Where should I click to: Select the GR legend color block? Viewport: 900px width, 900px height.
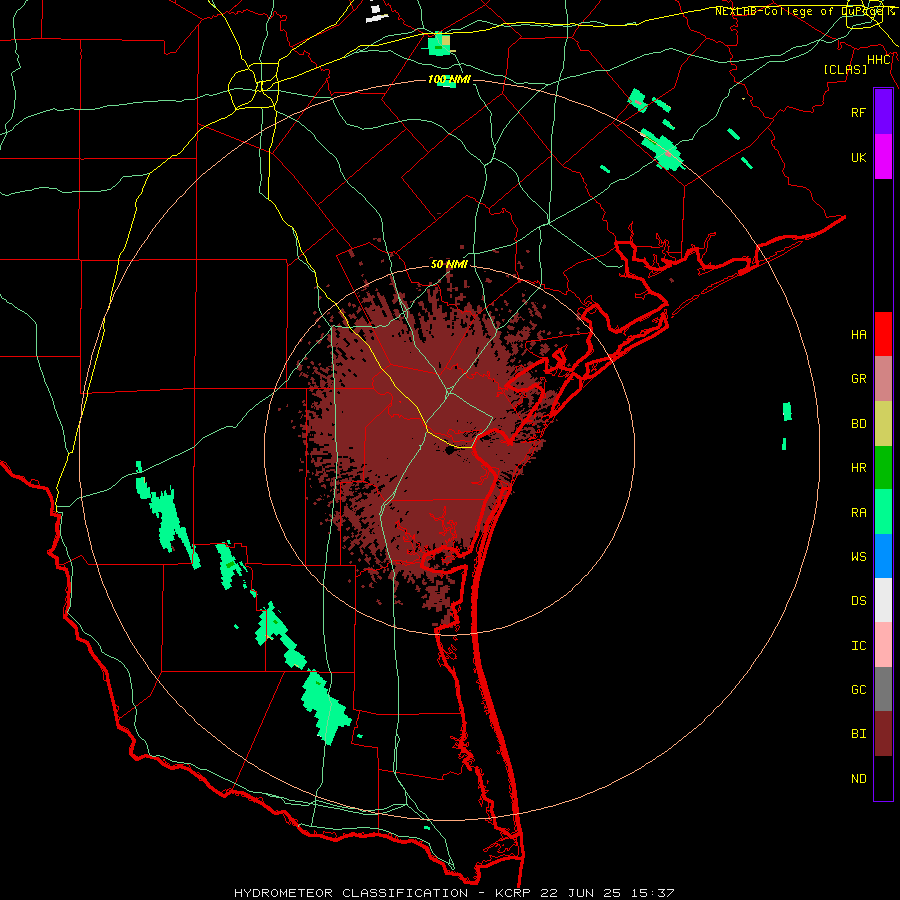(883, 379)
